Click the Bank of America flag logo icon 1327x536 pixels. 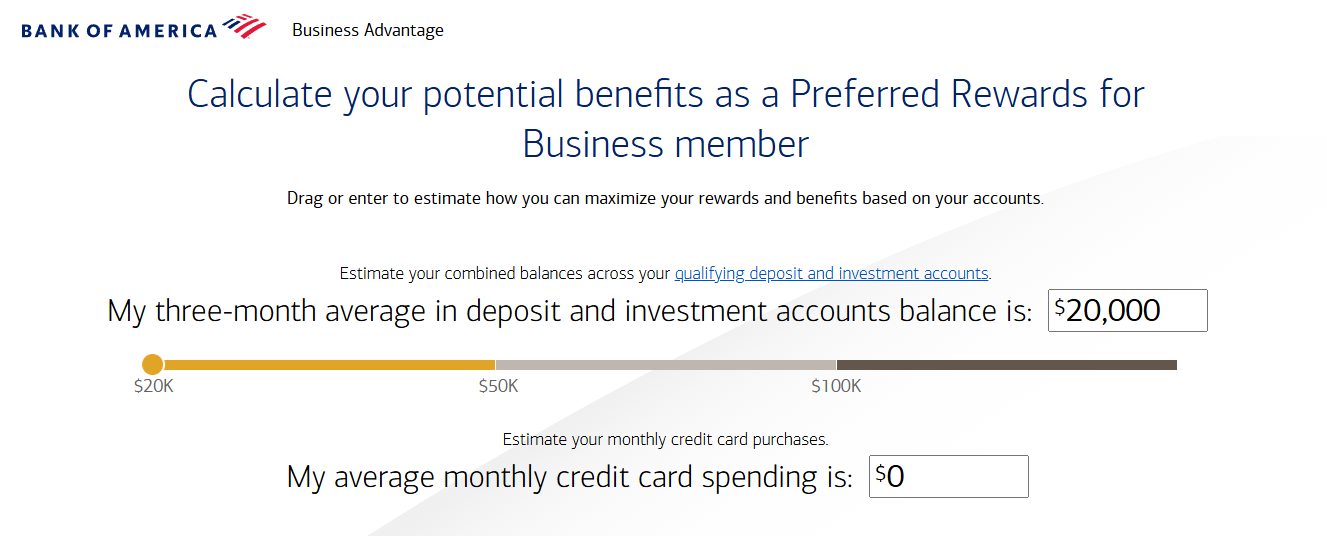(x=245, y=27)
